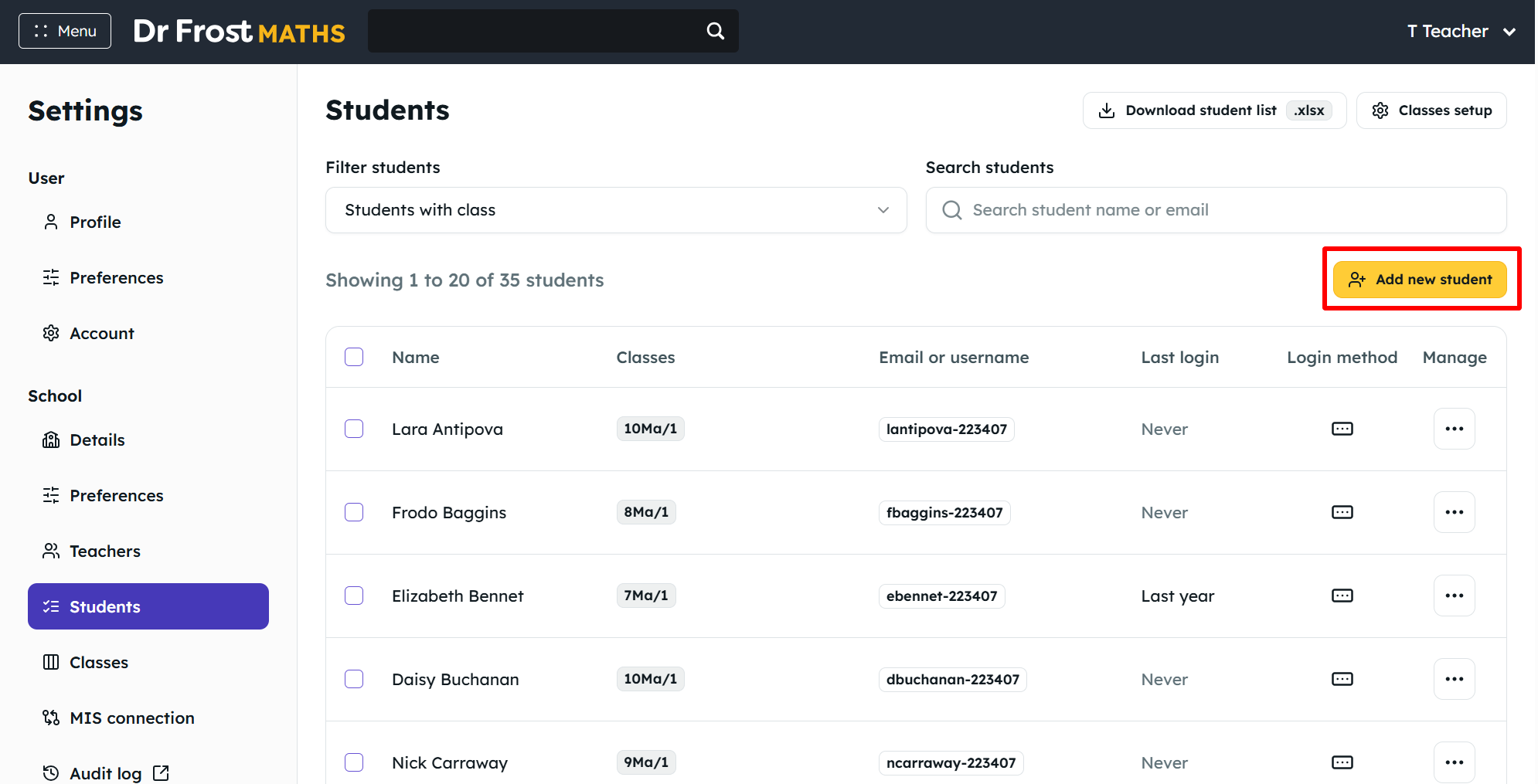Go to Profile settings
1538x784 pixels.
(148, 222)
